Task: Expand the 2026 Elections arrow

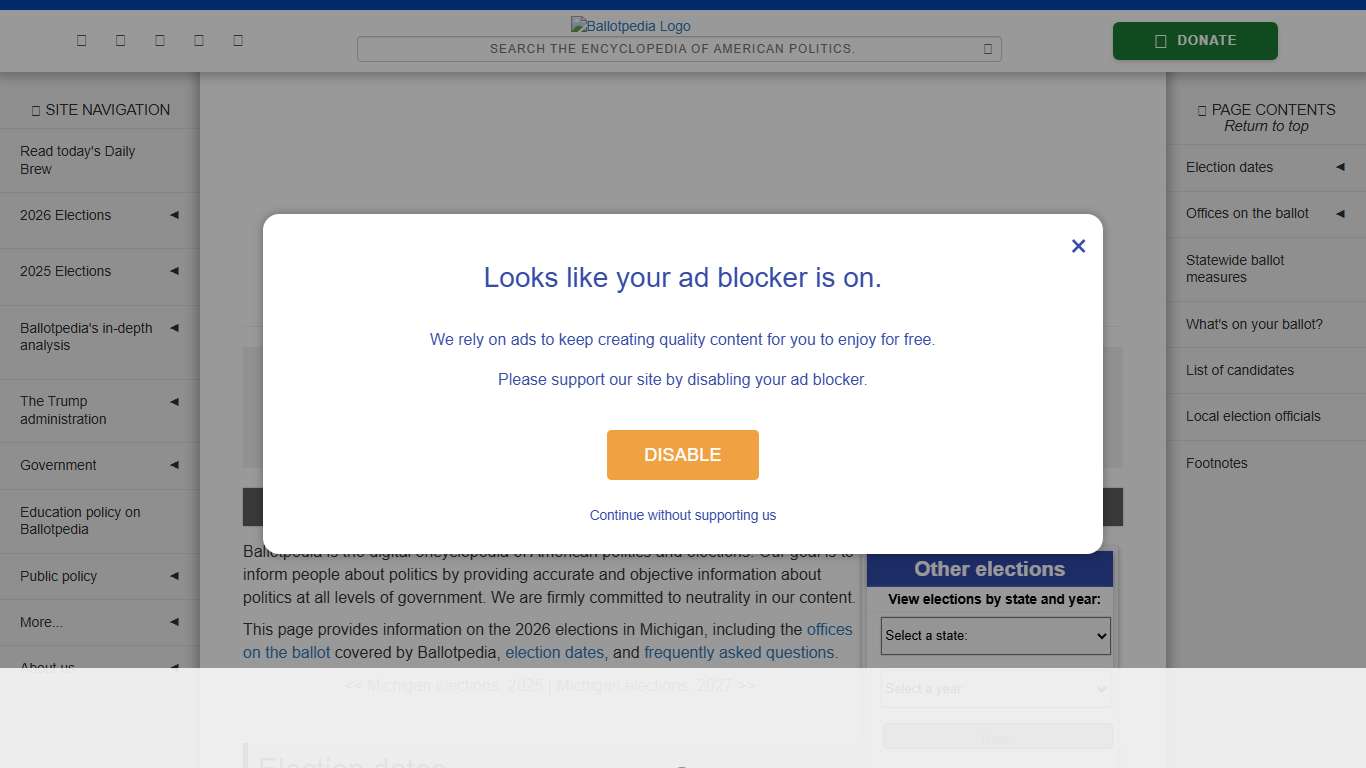Action: (x=174, y=215)
